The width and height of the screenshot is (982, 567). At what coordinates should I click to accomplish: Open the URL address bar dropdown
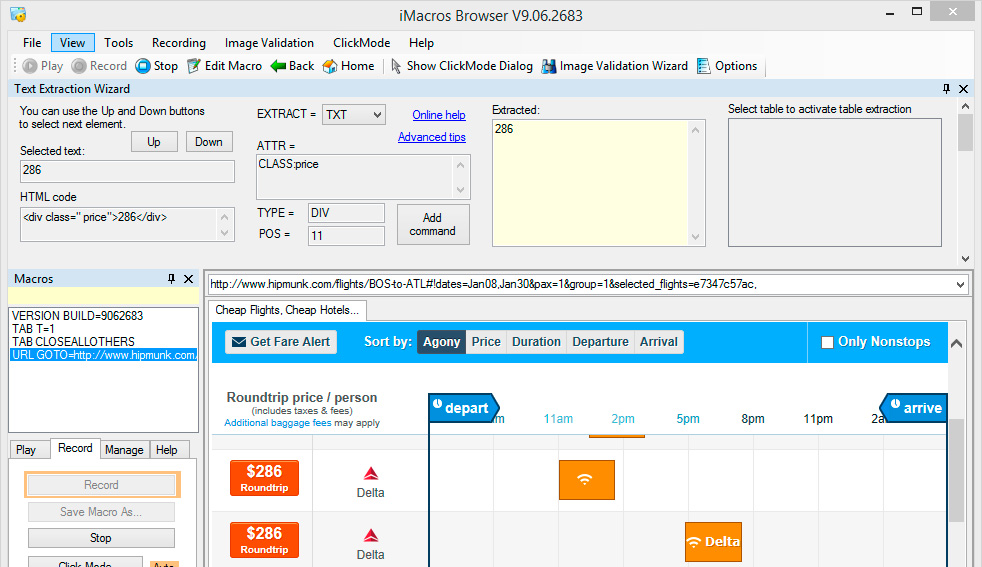coord(961,284)
